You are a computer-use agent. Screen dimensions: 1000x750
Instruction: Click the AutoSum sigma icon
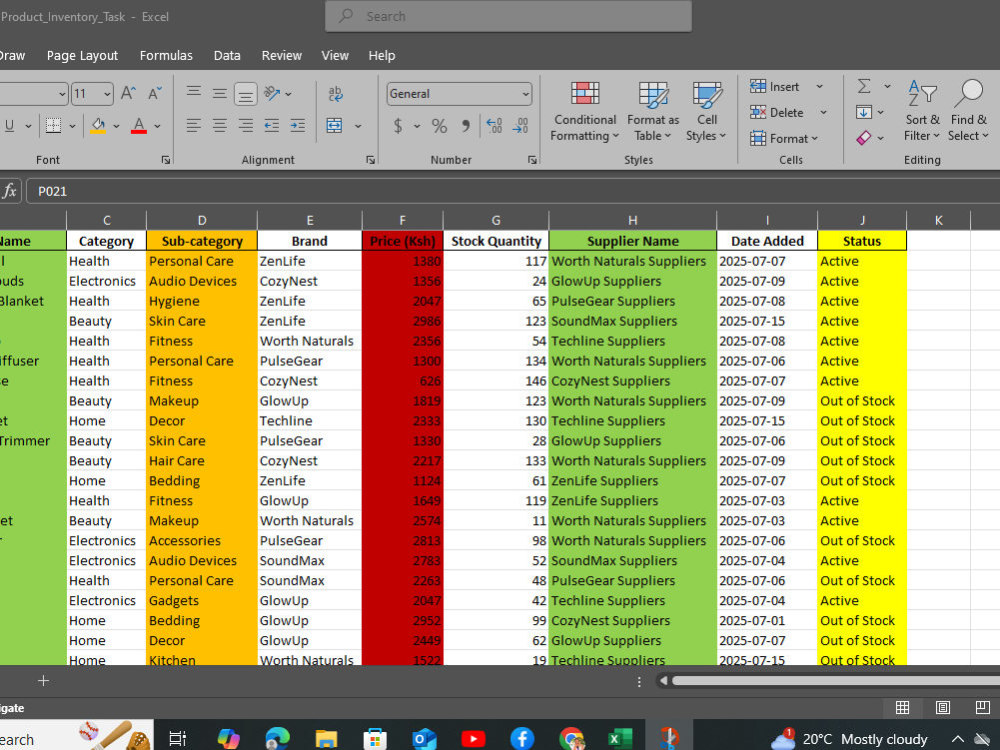pyautogui.click(x=864, y=86)
